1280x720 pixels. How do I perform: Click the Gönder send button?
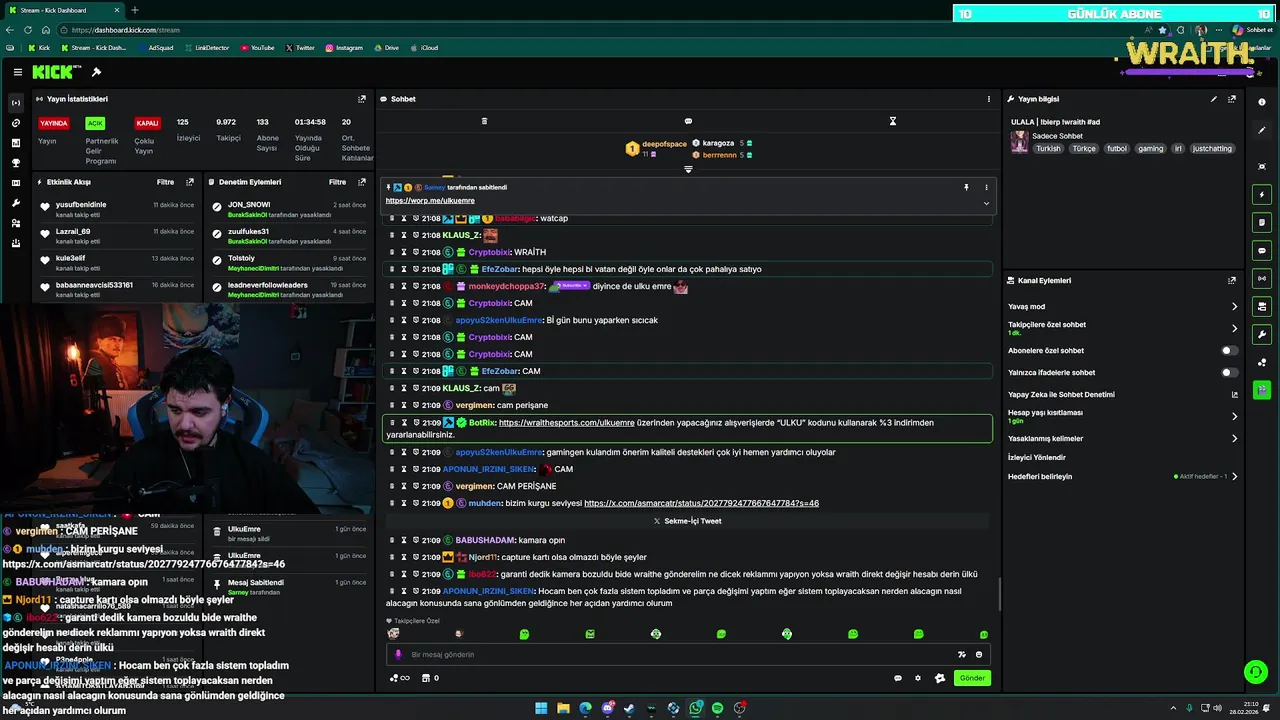(x=972, y=678)
